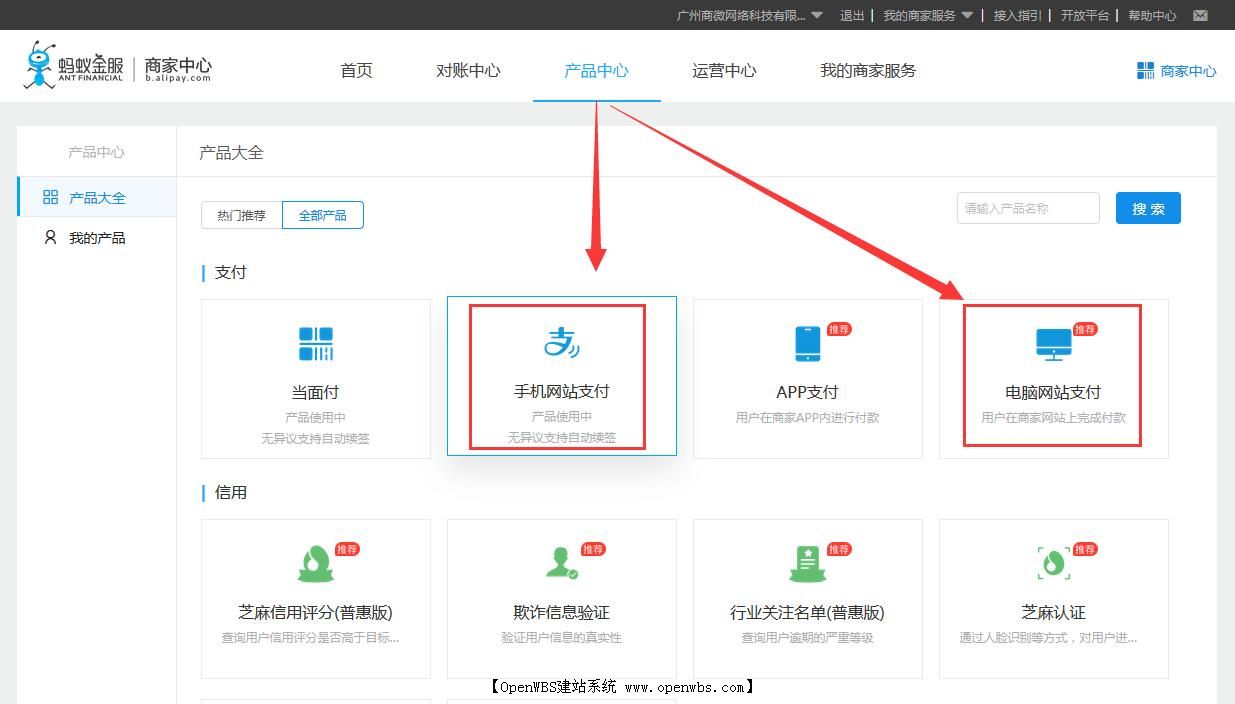
Task: Select the 手机网站支付 Alipay logo icon
Action: pyautogui.click(x=561, y=343)
